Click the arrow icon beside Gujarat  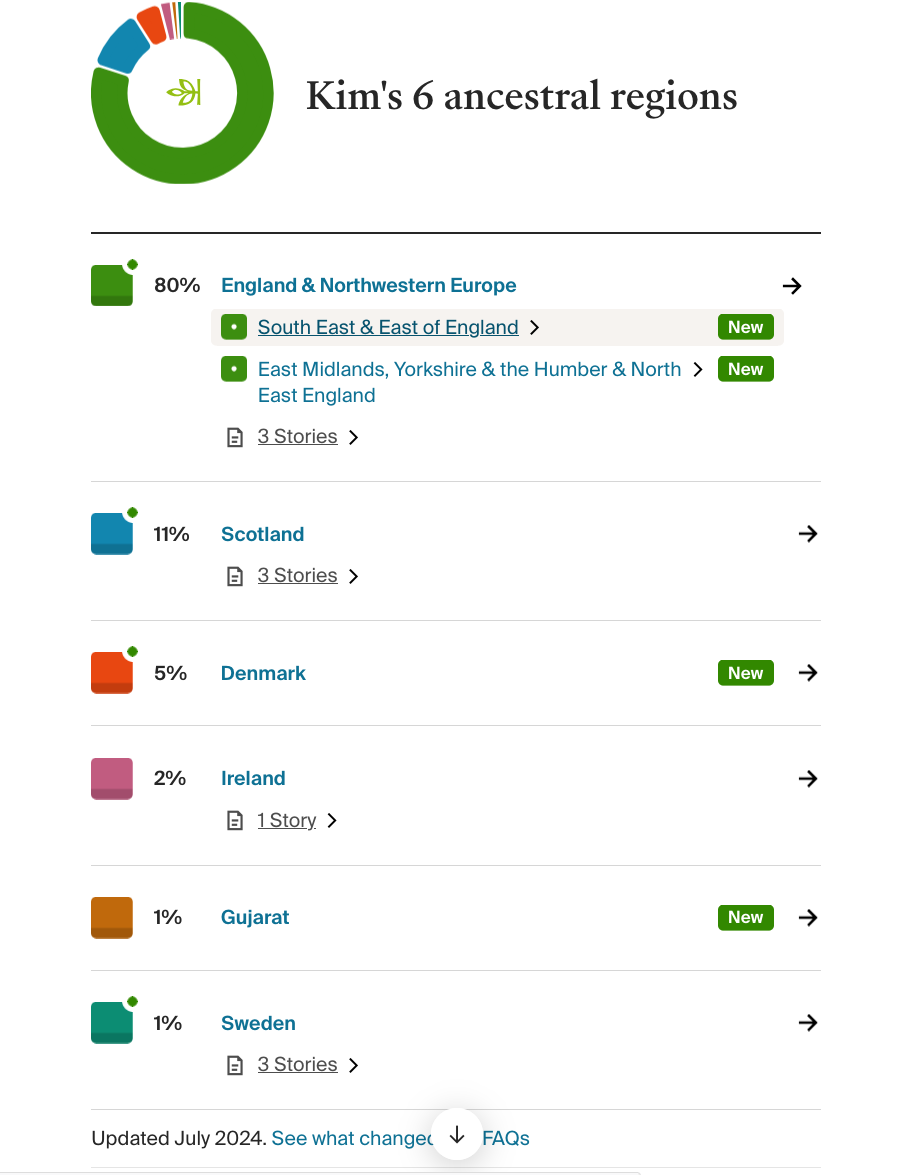(808, 917)
